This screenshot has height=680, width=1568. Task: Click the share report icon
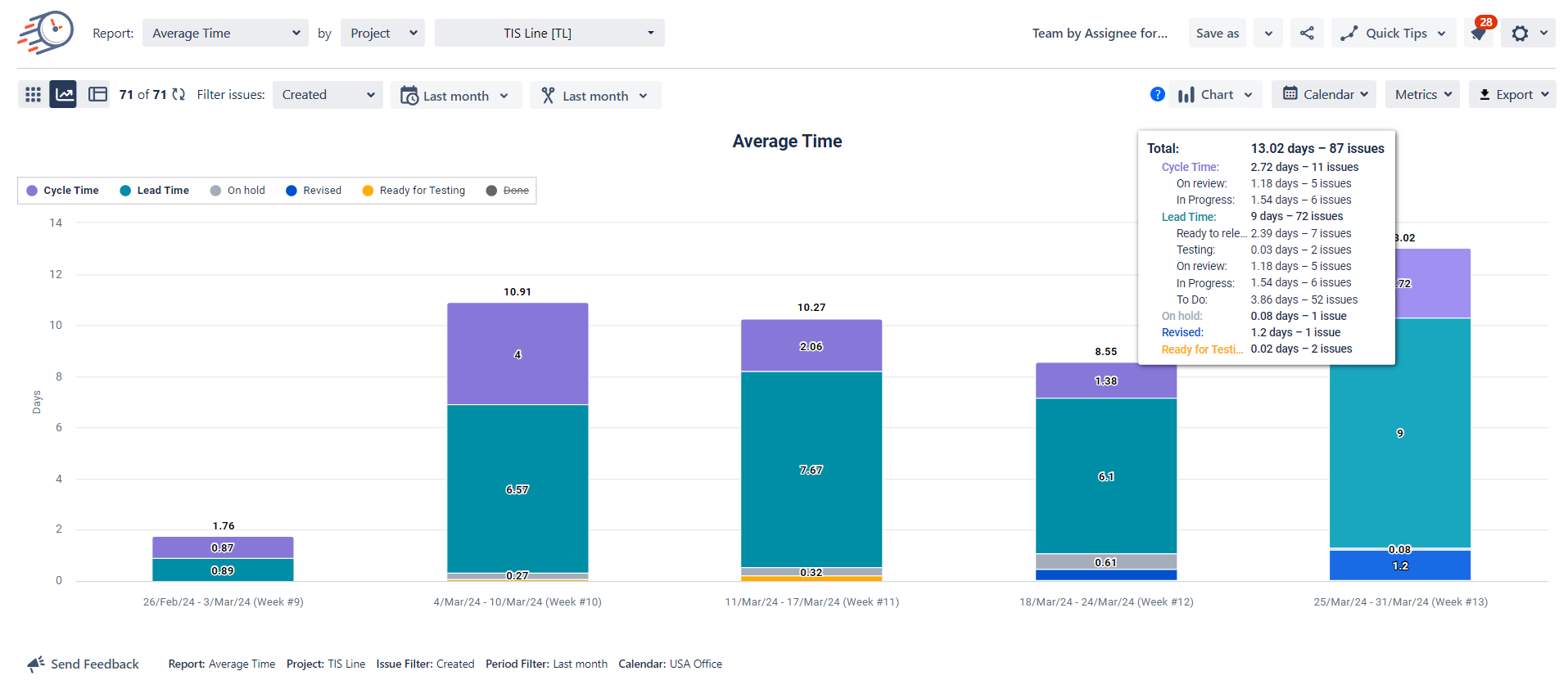1307,34
